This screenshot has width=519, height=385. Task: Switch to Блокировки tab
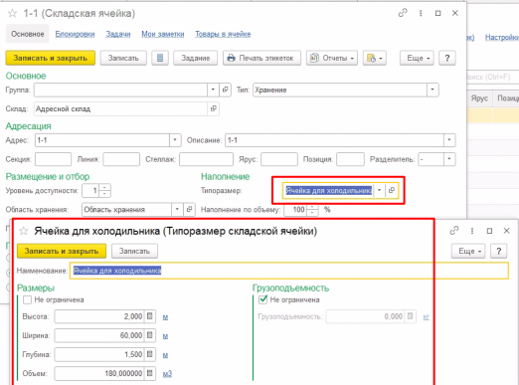(75, 34)
